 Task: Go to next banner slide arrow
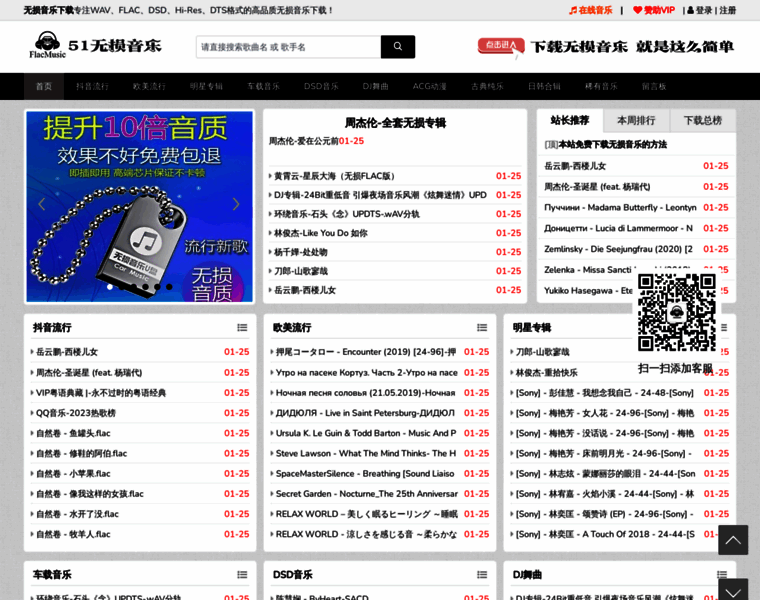pyautogui.click(x=236, y=204)
